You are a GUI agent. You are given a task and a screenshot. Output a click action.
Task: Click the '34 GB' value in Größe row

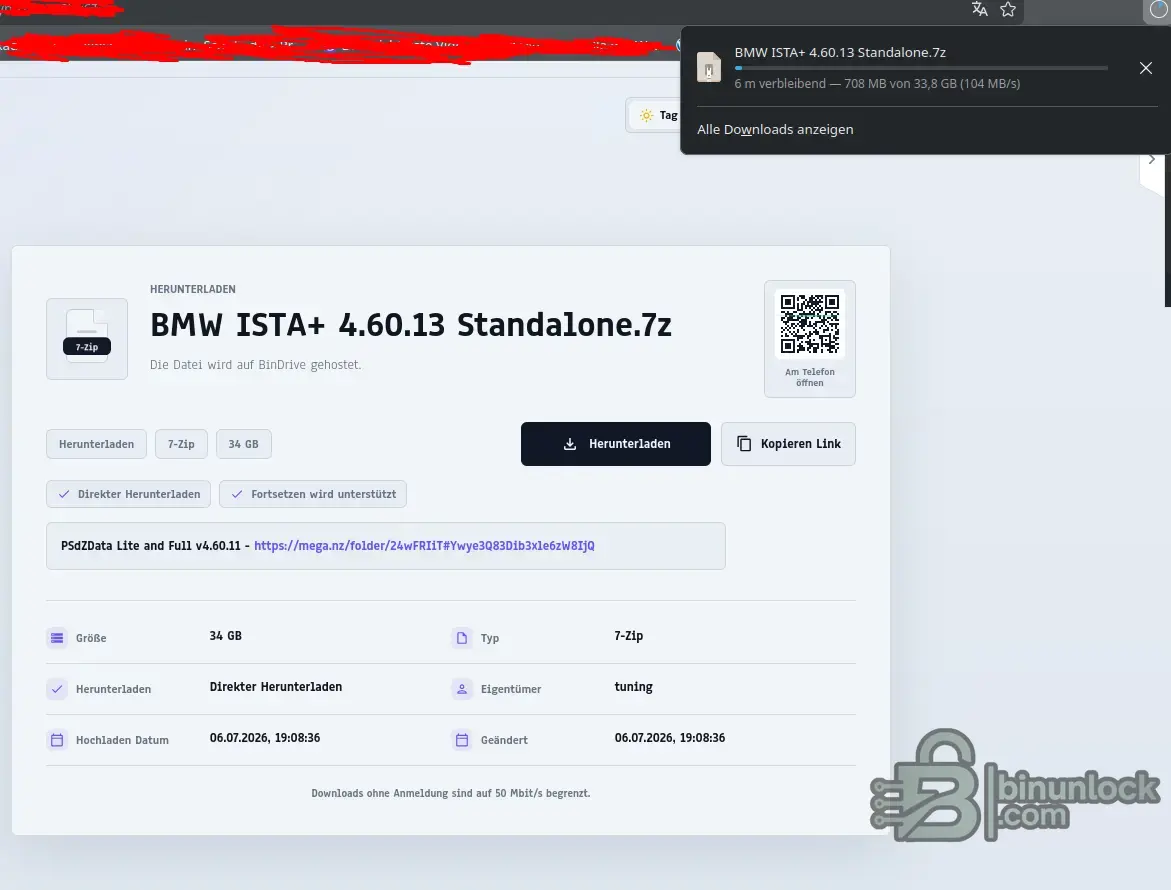pyautogui.click(x=226, y=636)
